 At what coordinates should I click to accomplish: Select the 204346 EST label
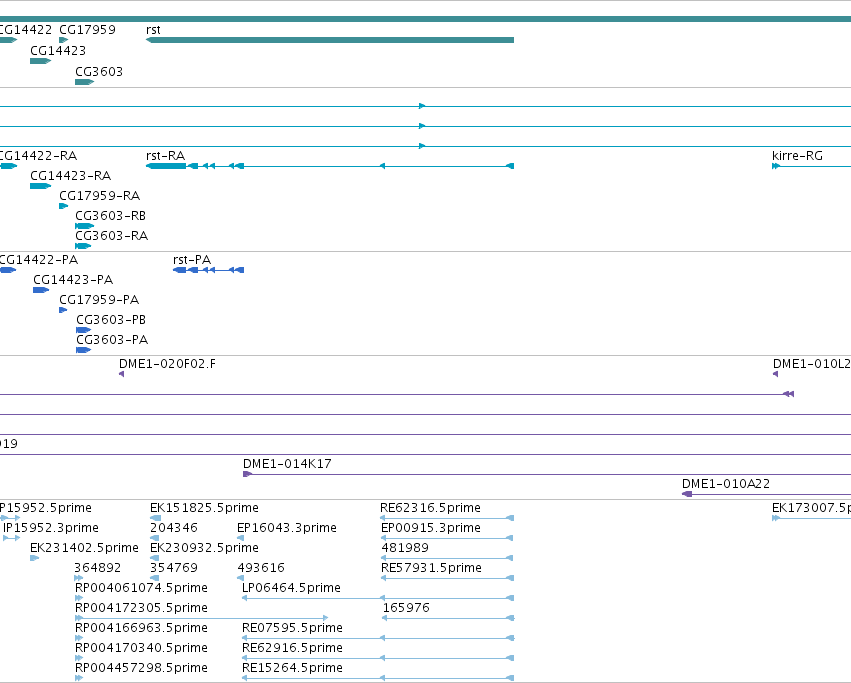(174, 528)
